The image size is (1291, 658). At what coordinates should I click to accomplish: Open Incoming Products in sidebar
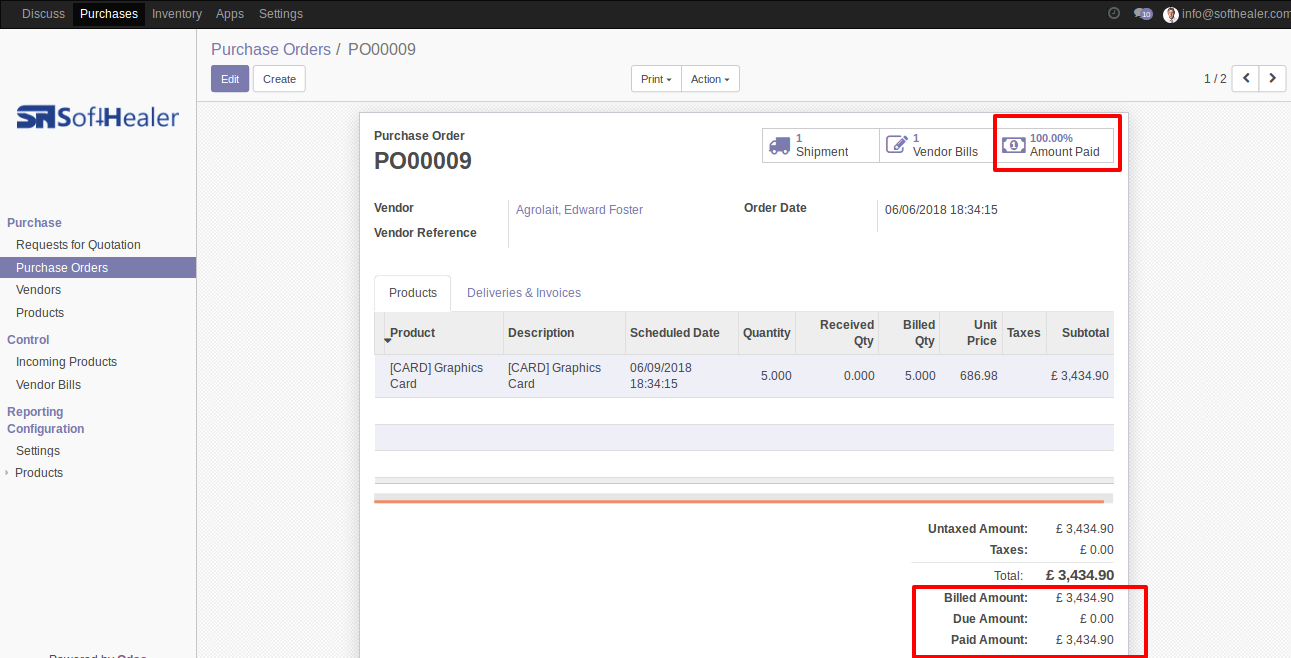coord(66,362)
